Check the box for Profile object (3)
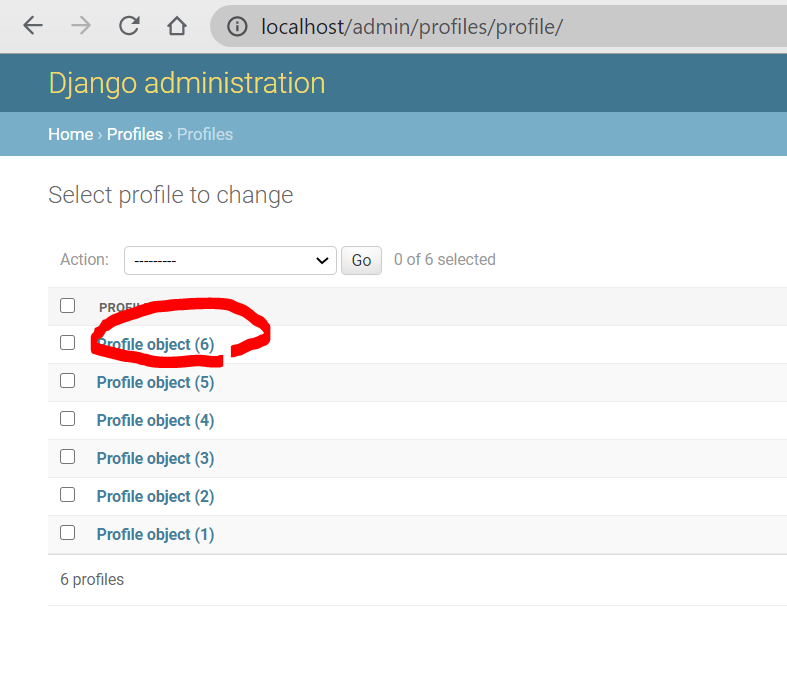Image resolution: width=787 pixels, height=681 pixels. (x=67, y=457)
